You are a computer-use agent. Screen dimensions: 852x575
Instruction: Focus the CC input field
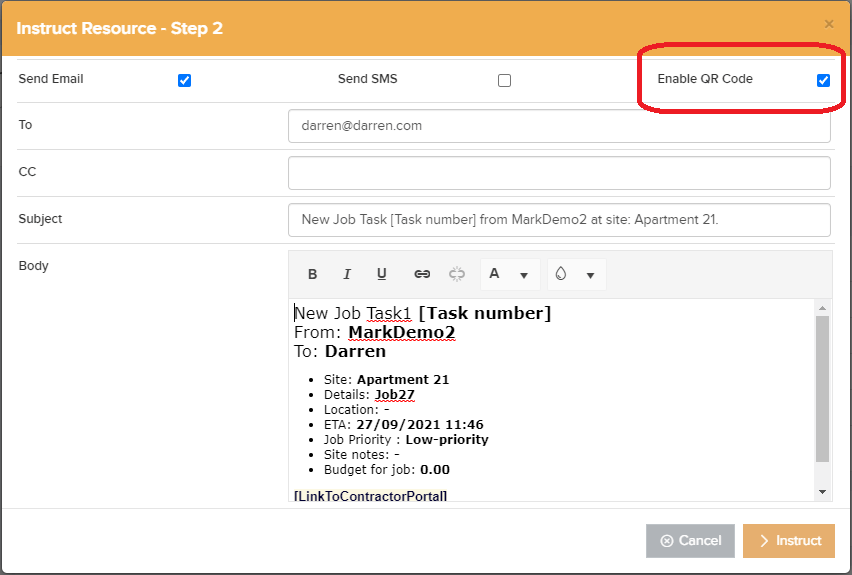[x=559, y=173]
